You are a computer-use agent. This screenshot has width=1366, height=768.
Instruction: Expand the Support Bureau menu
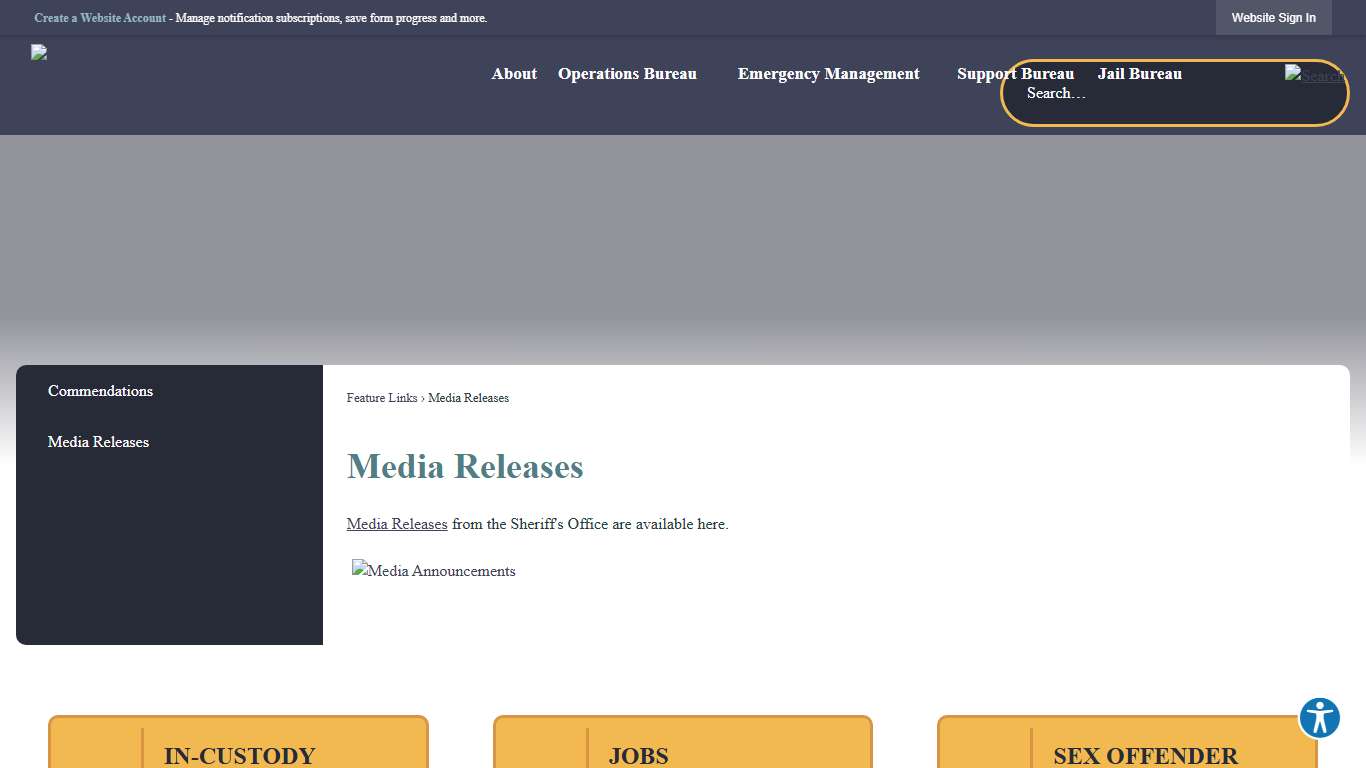pyautogui.click(x=1015, y=73)
